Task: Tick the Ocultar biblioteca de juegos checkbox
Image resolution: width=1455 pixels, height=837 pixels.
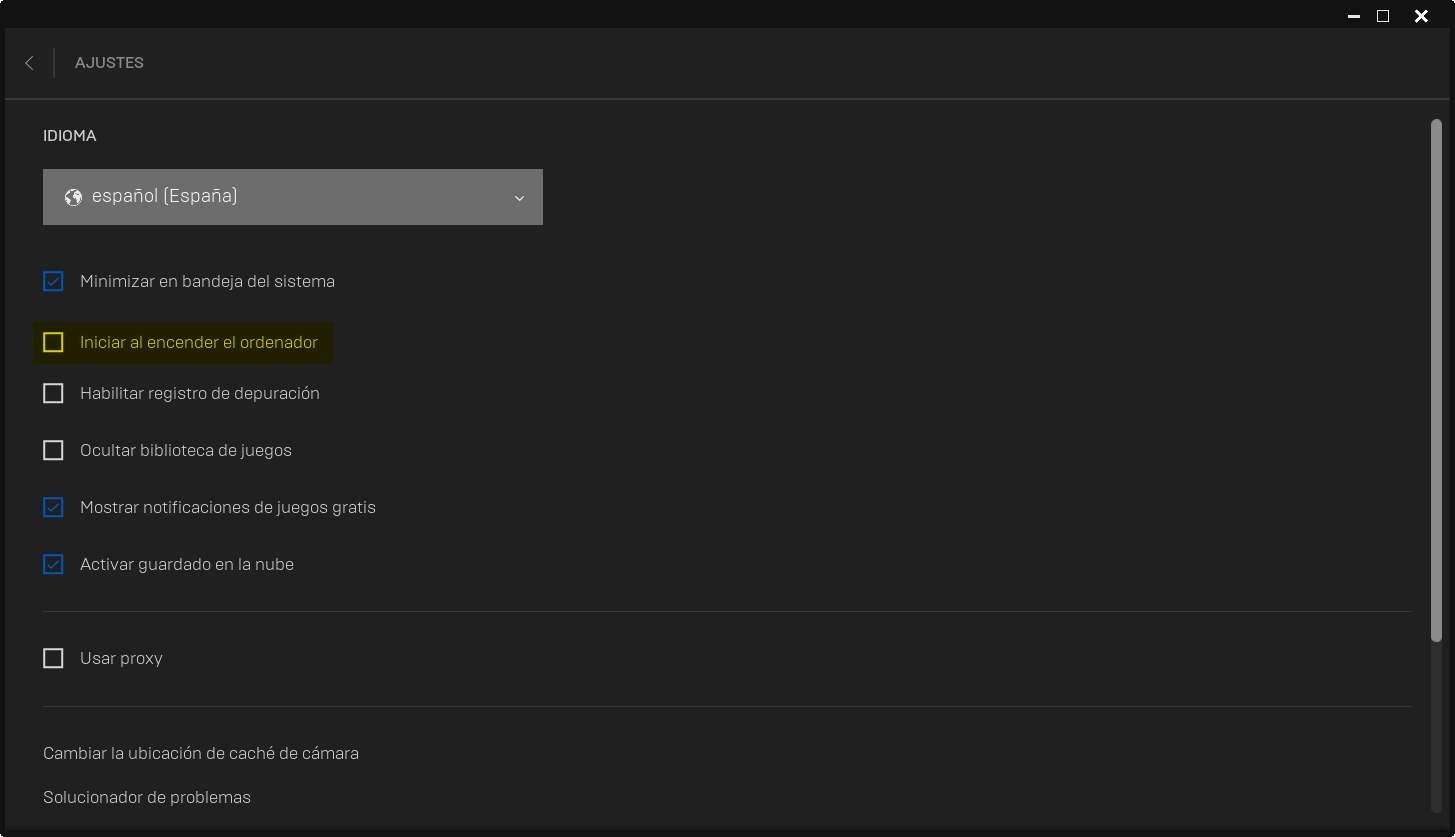Action: pos(53,451)
